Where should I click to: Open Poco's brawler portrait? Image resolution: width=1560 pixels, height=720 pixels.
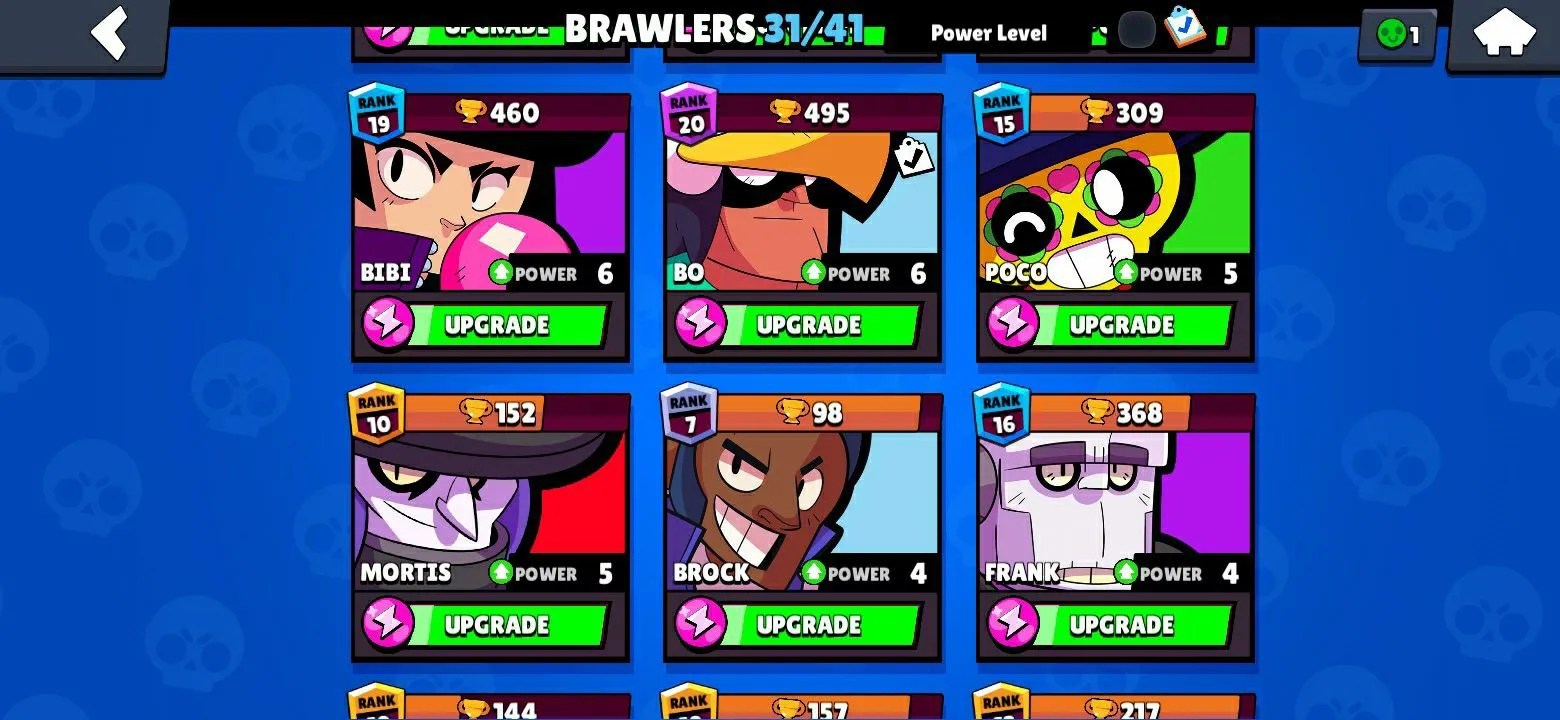[x=1115, y=211]
